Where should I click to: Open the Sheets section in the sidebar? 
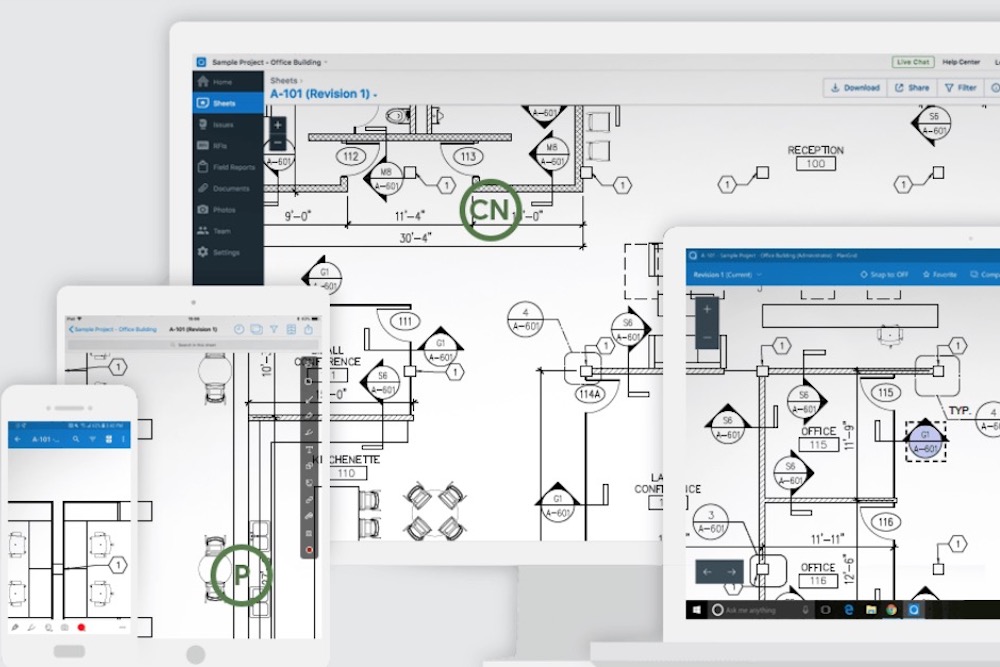coord(226,102)
